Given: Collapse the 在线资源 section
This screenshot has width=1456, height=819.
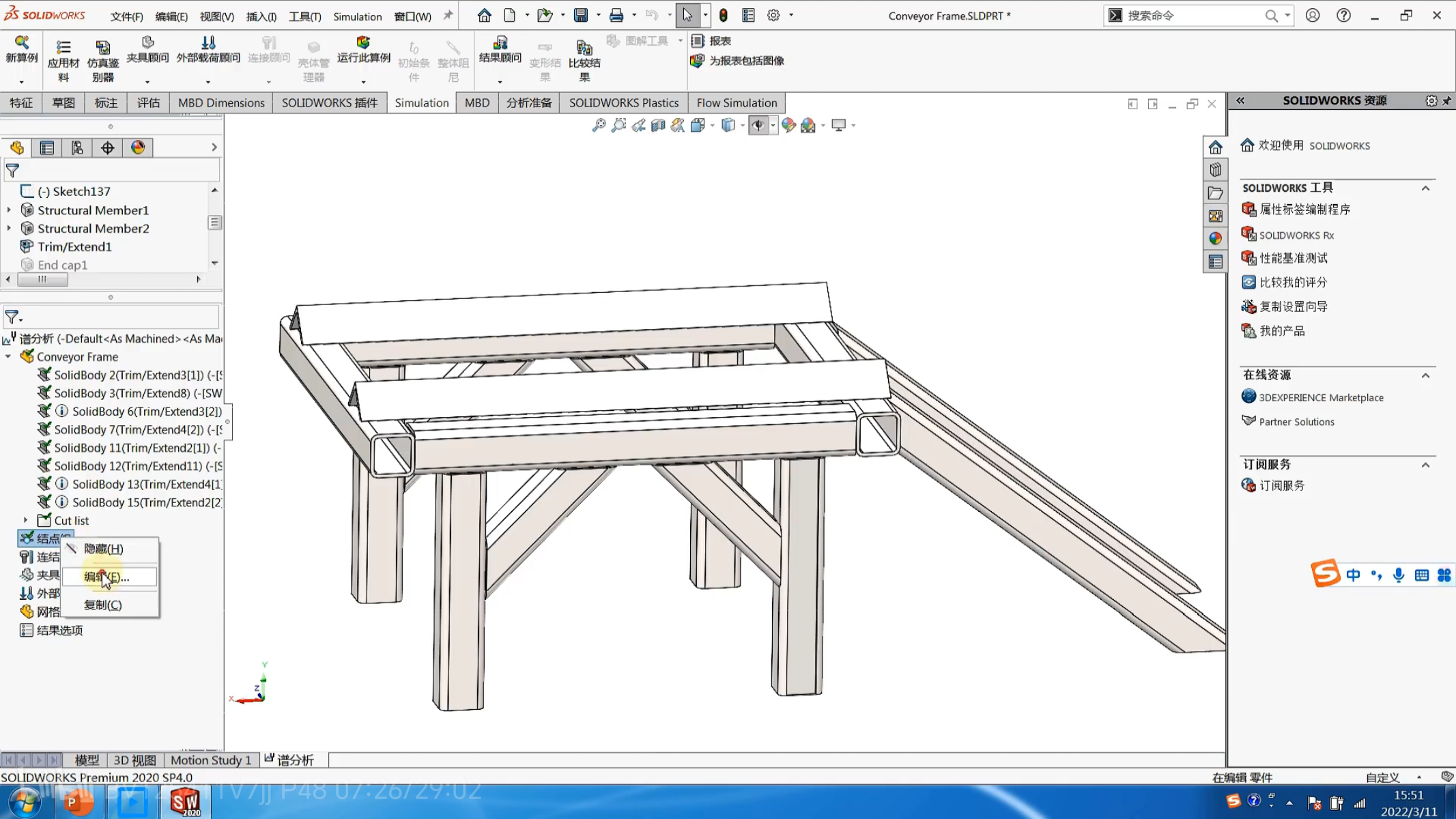Looking at the screenshot, I should coord(1425,375).
